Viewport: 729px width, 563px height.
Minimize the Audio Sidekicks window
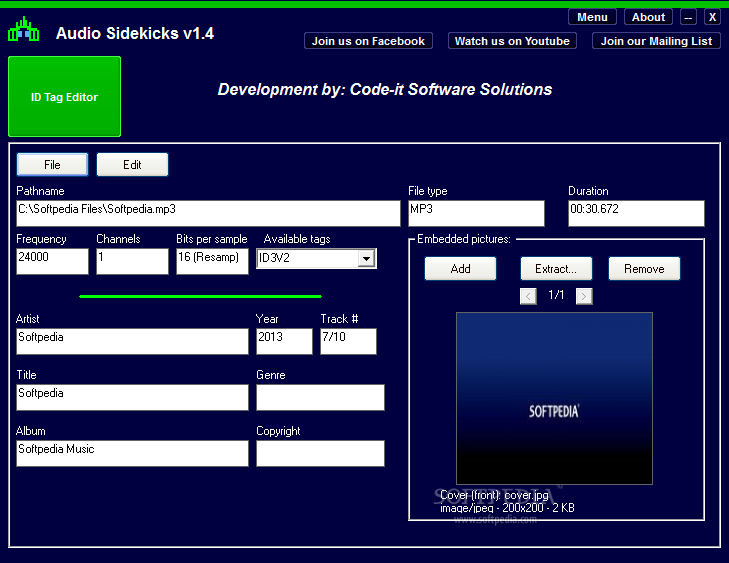point(688,17)
